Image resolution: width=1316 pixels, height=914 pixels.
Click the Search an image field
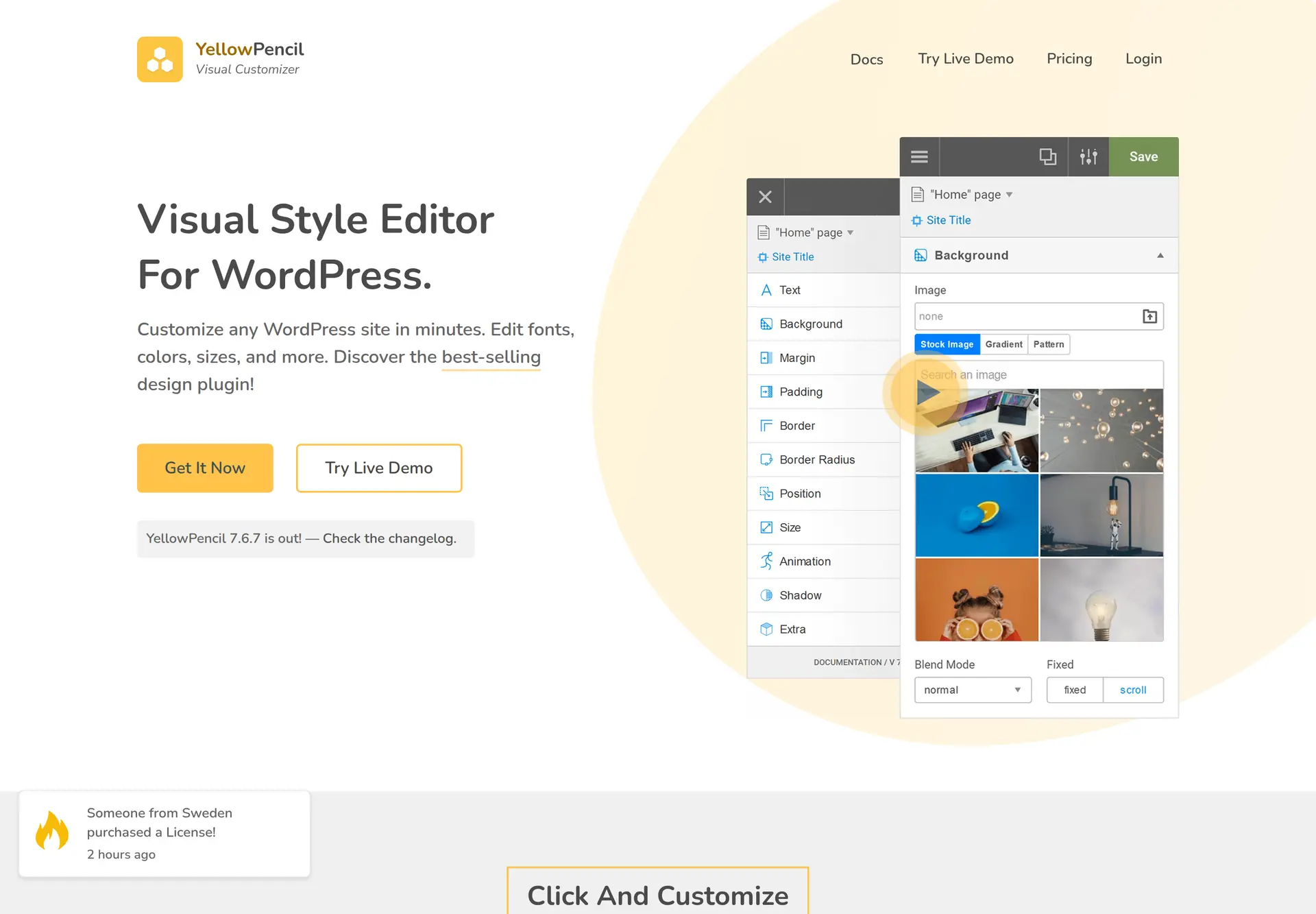click(1039, 374)
